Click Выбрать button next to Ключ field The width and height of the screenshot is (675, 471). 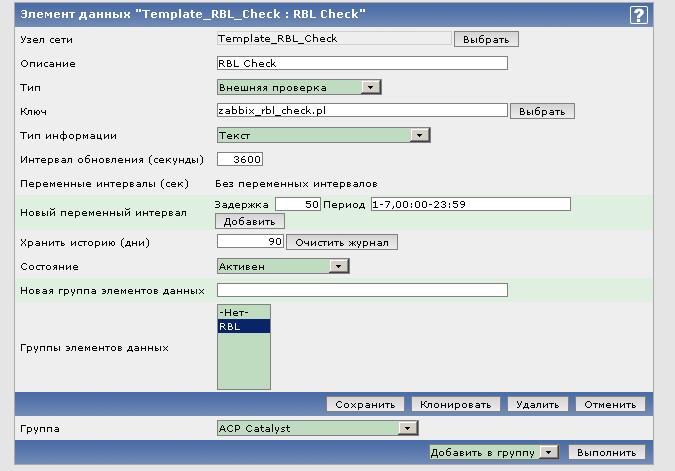point(542,111)
